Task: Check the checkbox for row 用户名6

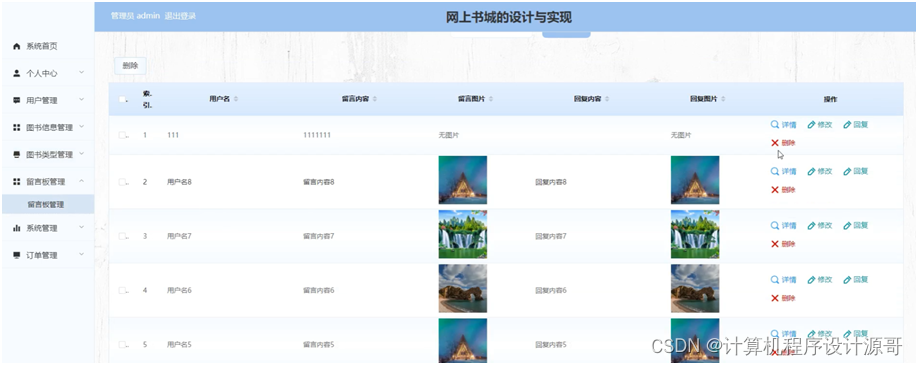Action: tap(122, 290)
